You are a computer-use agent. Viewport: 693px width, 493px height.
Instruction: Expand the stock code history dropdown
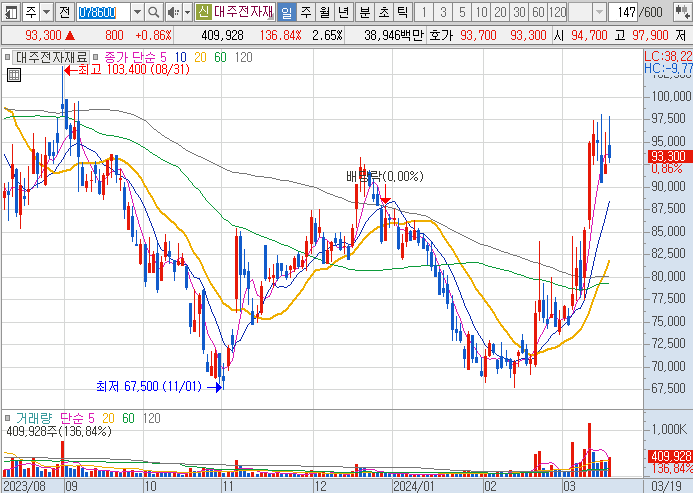[x=137, y=12]
